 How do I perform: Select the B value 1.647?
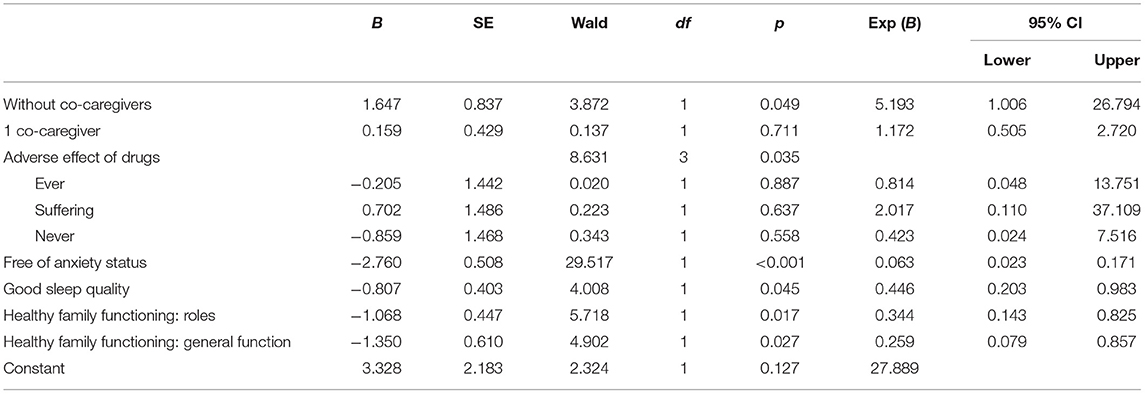coord(384,104)
